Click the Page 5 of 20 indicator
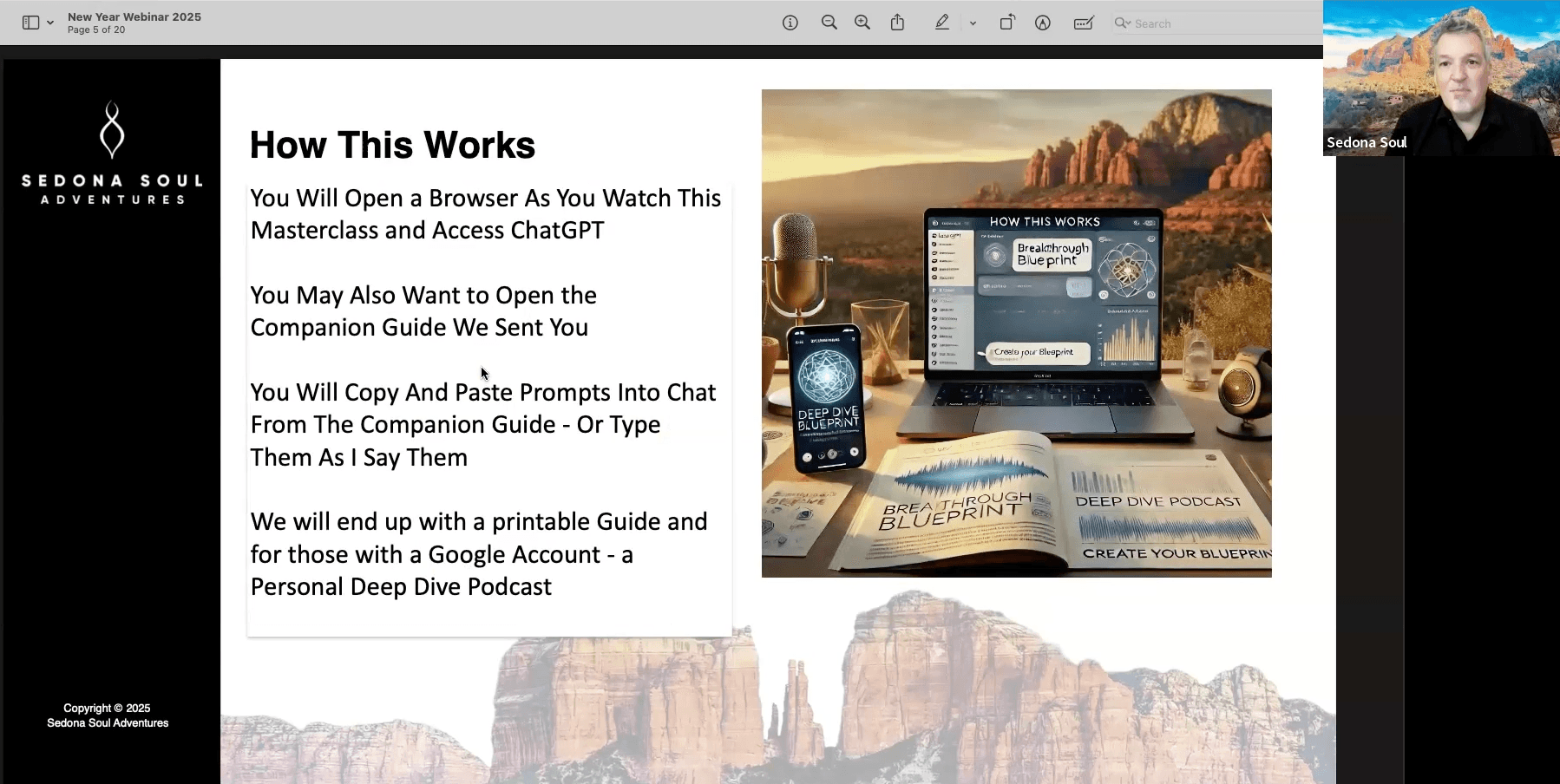 [x=96, y=29]
